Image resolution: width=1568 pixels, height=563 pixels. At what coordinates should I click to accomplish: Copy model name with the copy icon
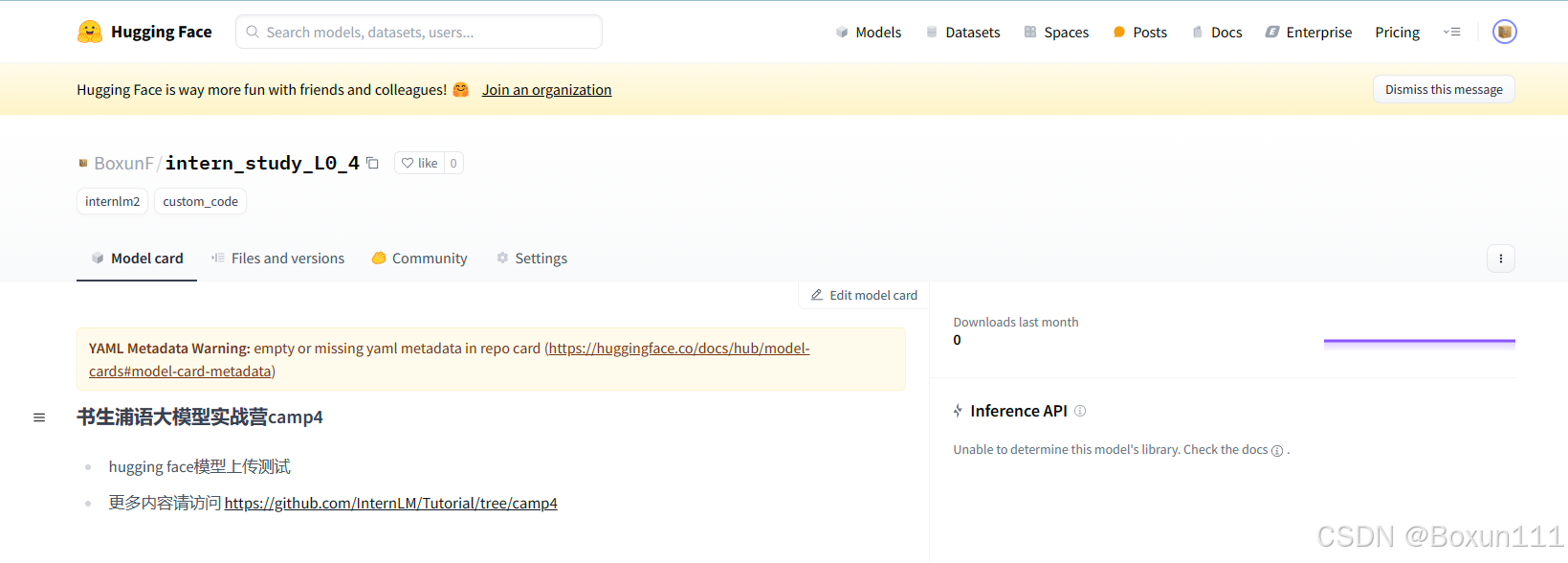click(373, 163)
